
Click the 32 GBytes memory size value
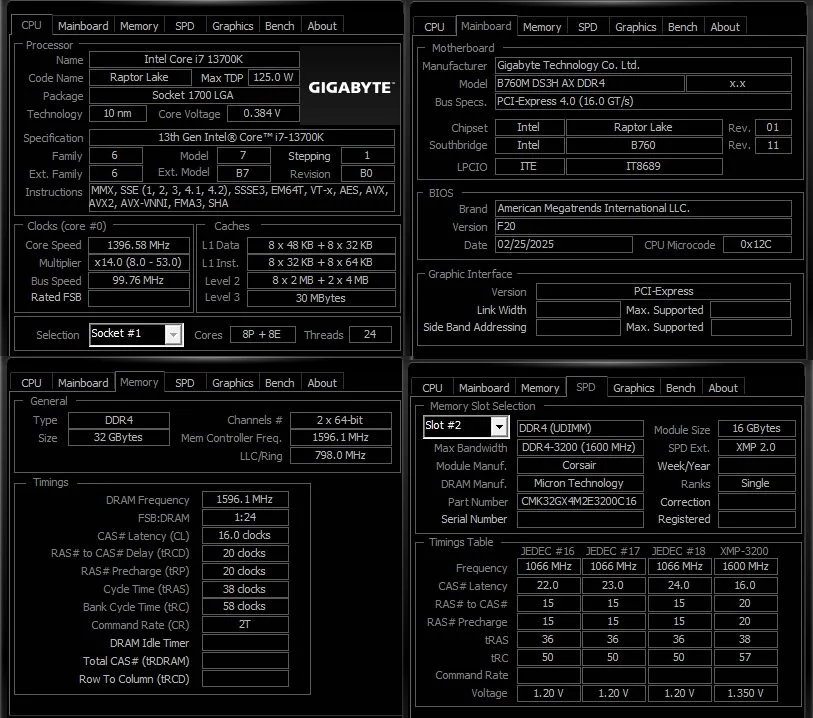119,437
